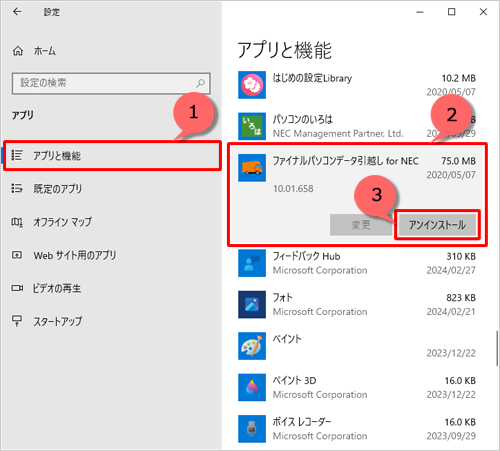
Task: Click the 10.2 MB size value
Action: click(459, 78)
